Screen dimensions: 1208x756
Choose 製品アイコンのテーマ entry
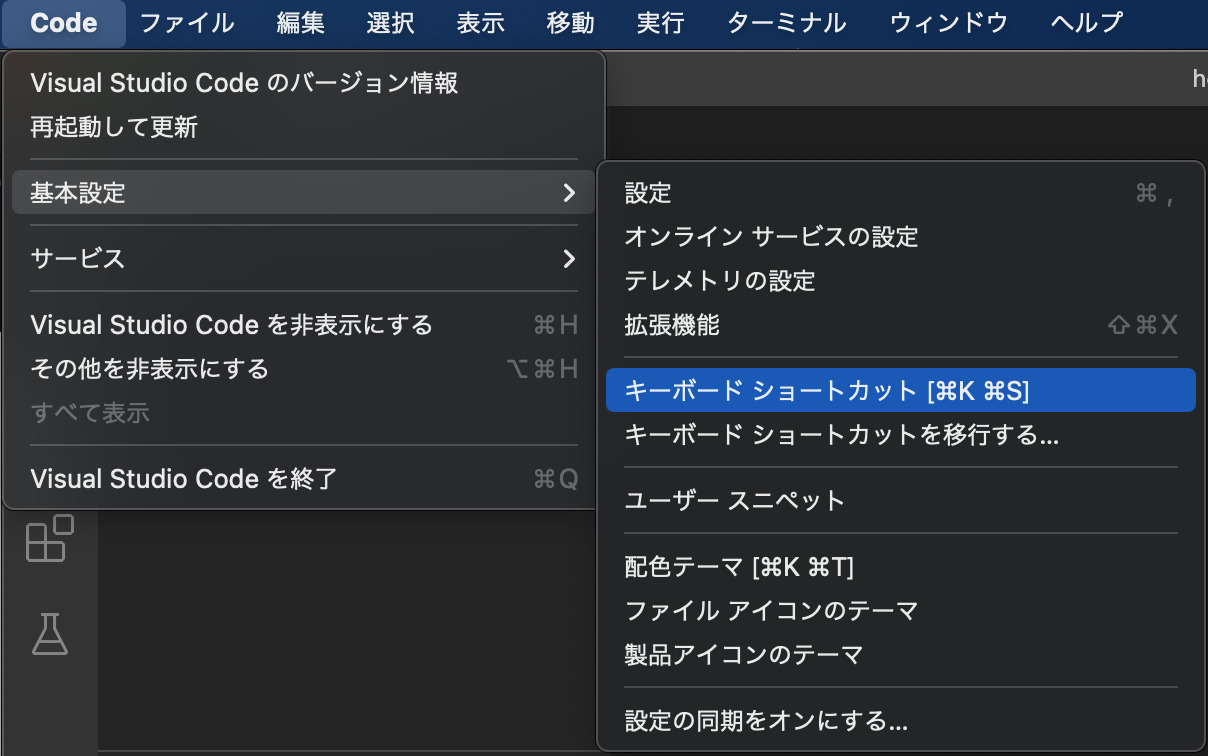743,655
